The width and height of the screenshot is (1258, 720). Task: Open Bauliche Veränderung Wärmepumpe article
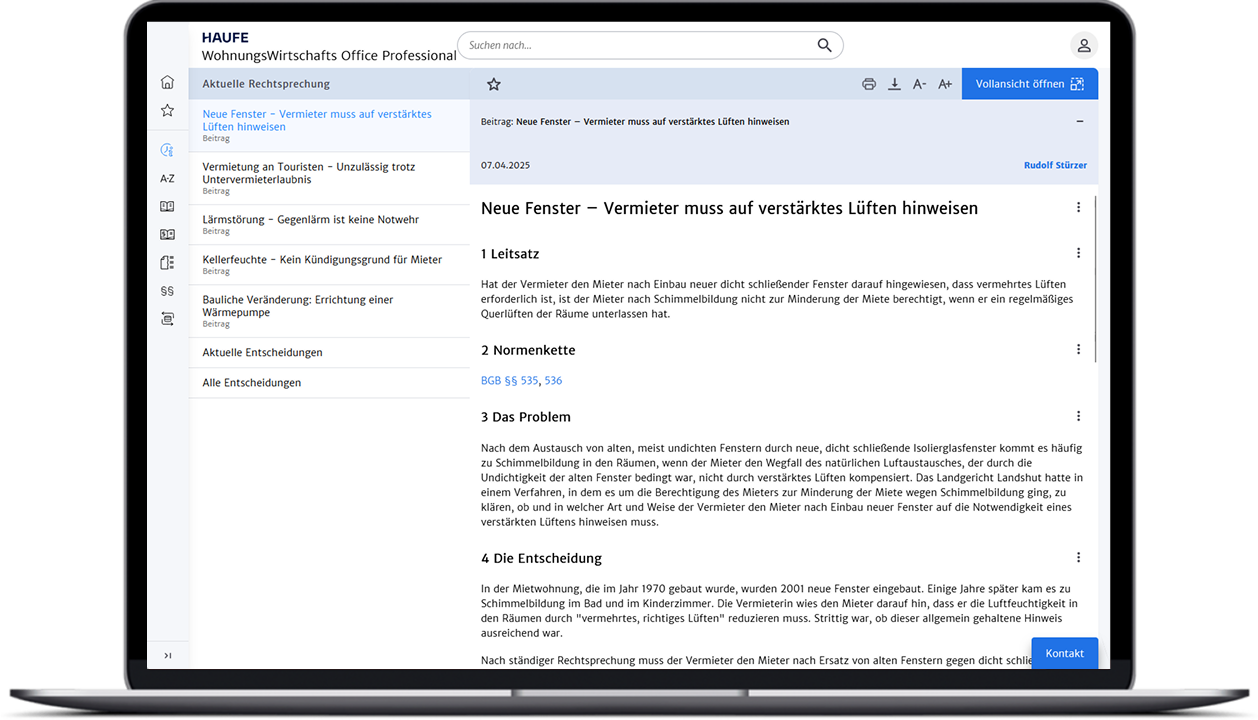point(329,311)
